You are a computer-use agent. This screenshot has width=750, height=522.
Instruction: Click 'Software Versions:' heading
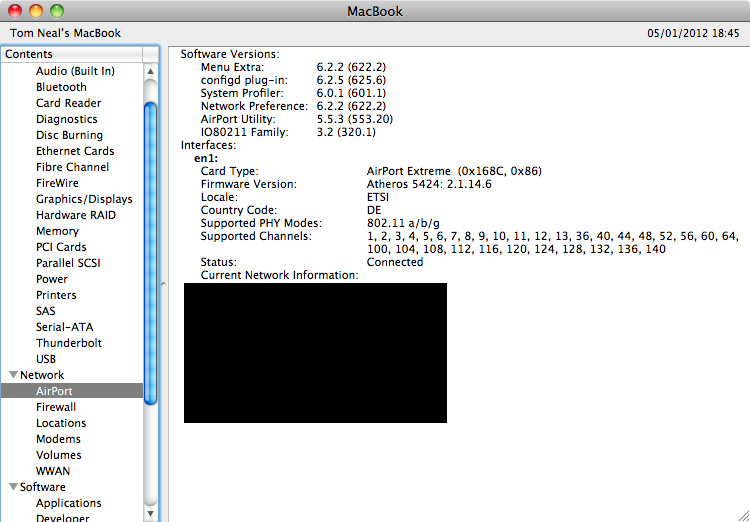[230, 54]
